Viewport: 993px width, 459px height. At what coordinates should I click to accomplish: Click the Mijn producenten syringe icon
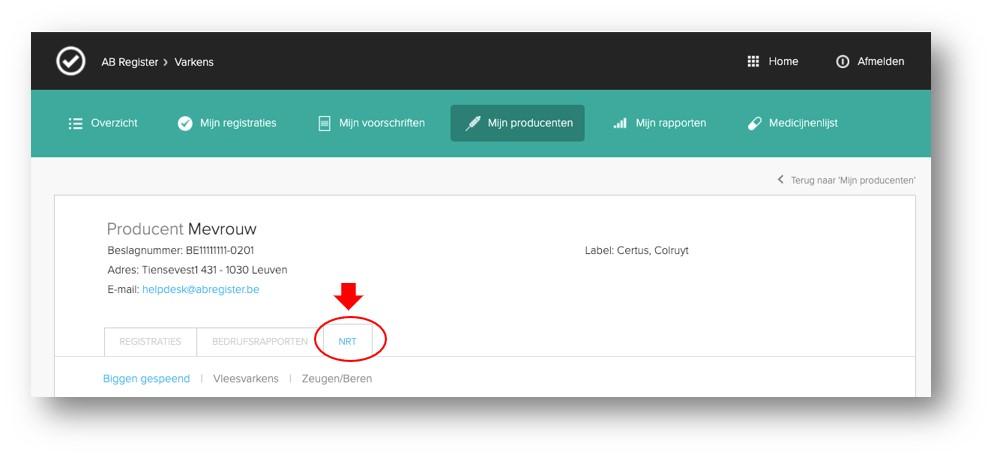473,123
